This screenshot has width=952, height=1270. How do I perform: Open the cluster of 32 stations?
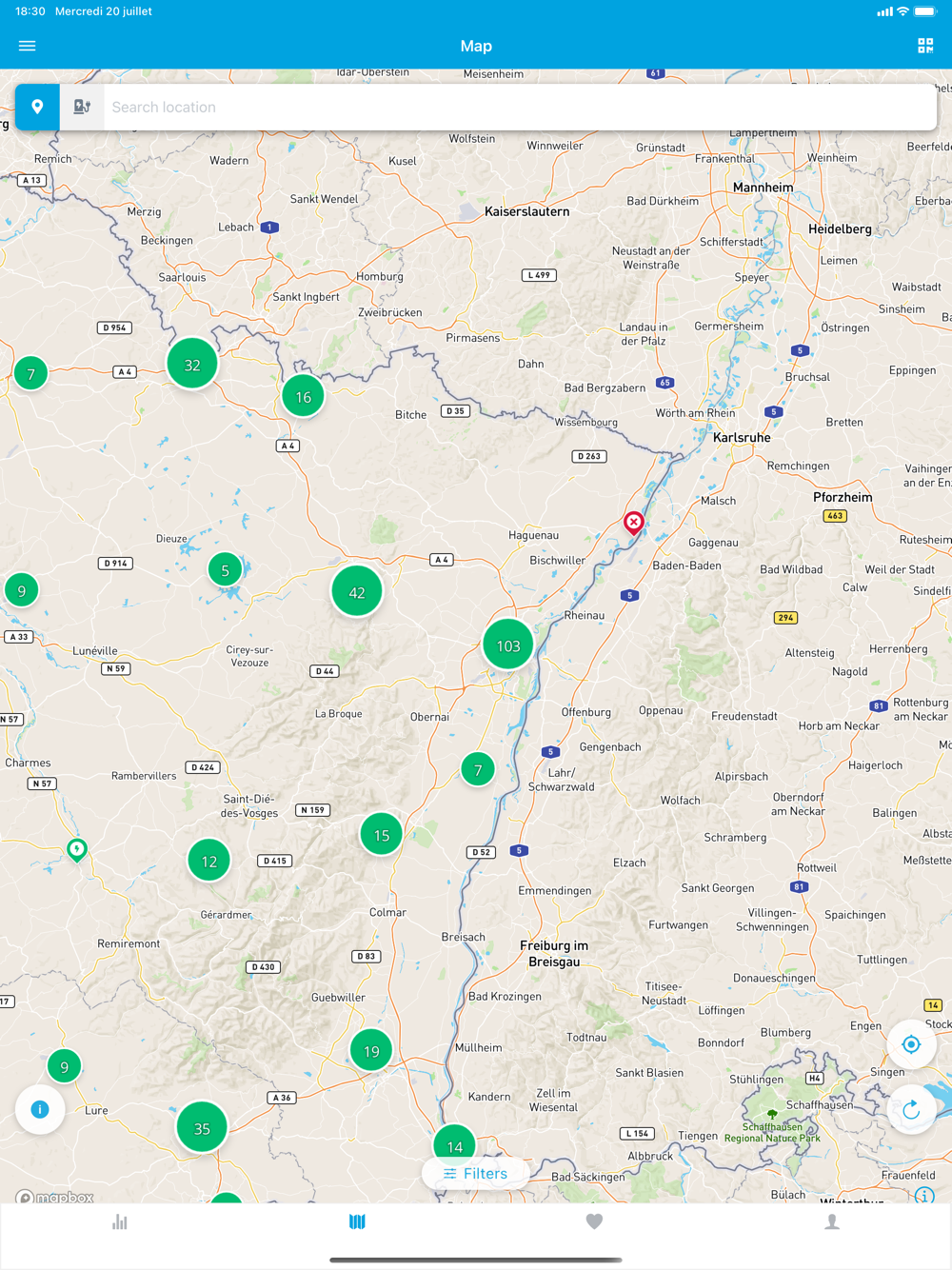point(192,365)
